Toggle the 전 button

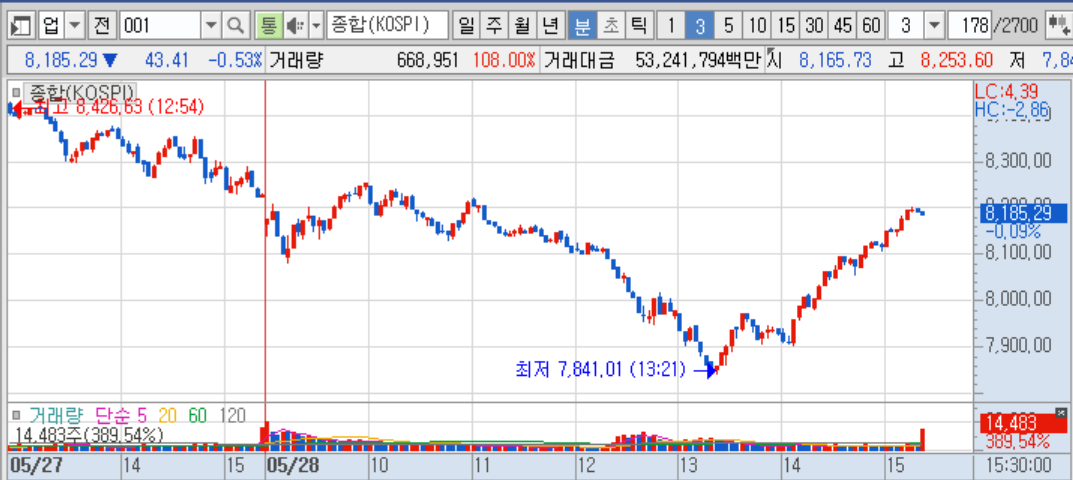coord(101,27)
